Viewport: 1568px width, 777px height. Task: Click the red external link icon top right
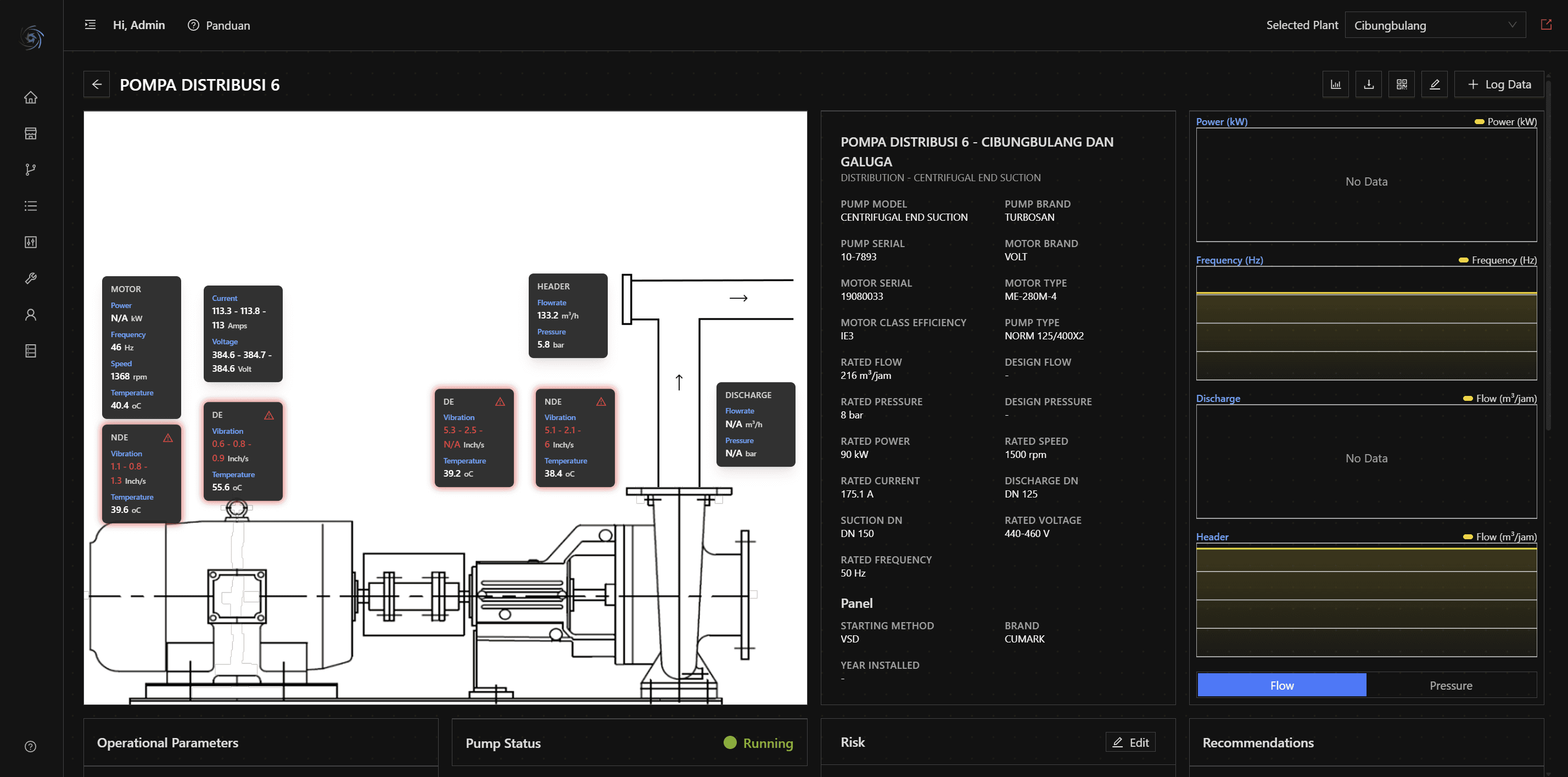point(1545,25)
